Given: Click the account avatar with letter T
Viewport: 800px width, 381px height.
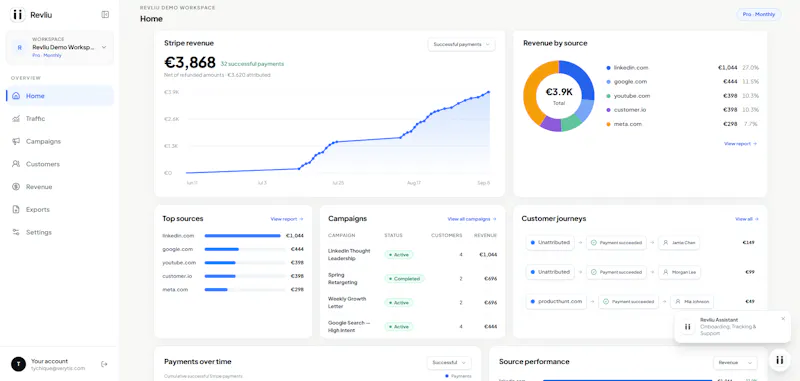Looking at the screenshot, I should pos(18,364).
